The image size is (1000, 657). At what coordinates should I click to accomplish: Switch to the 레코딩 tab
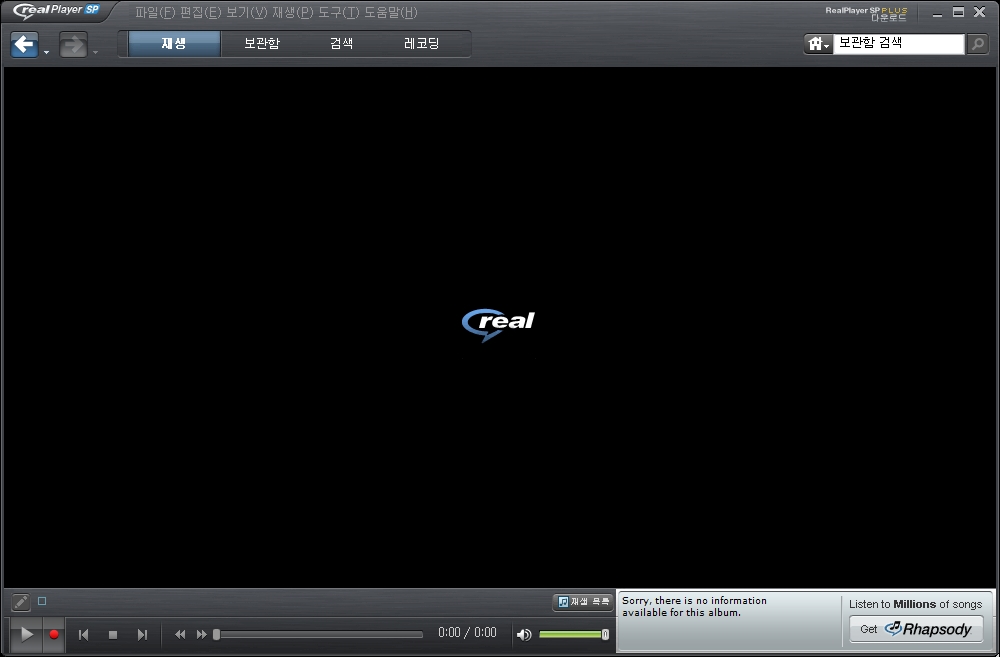[422, 43]
